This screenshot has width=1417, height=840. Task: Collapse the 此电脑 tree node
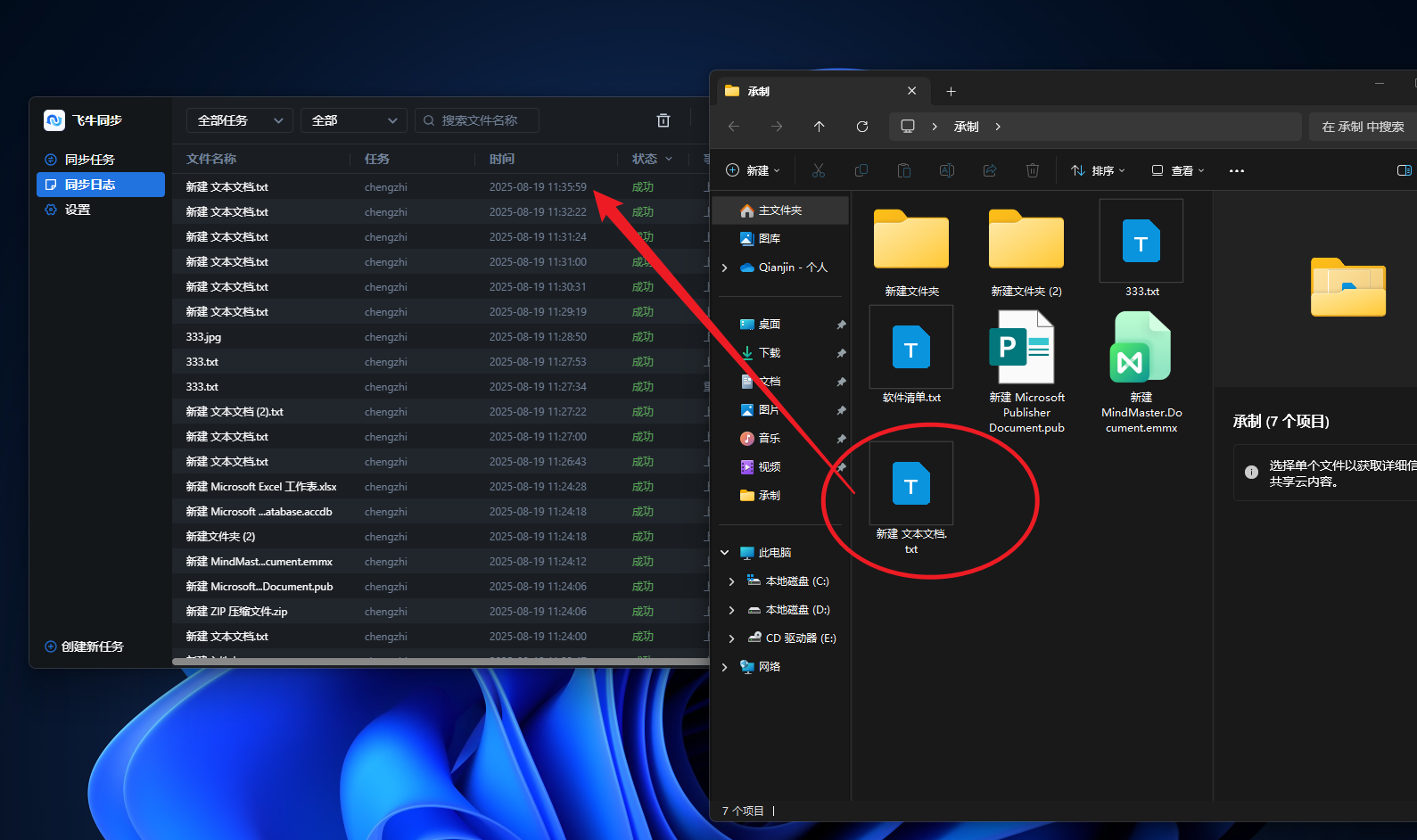(x=724, y=553)
